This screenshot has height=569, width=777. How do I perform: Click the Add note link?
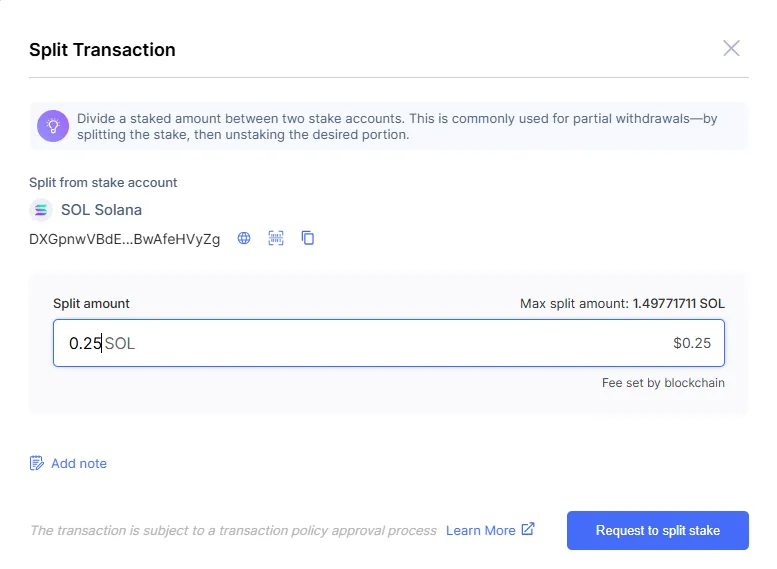point(79,463)
